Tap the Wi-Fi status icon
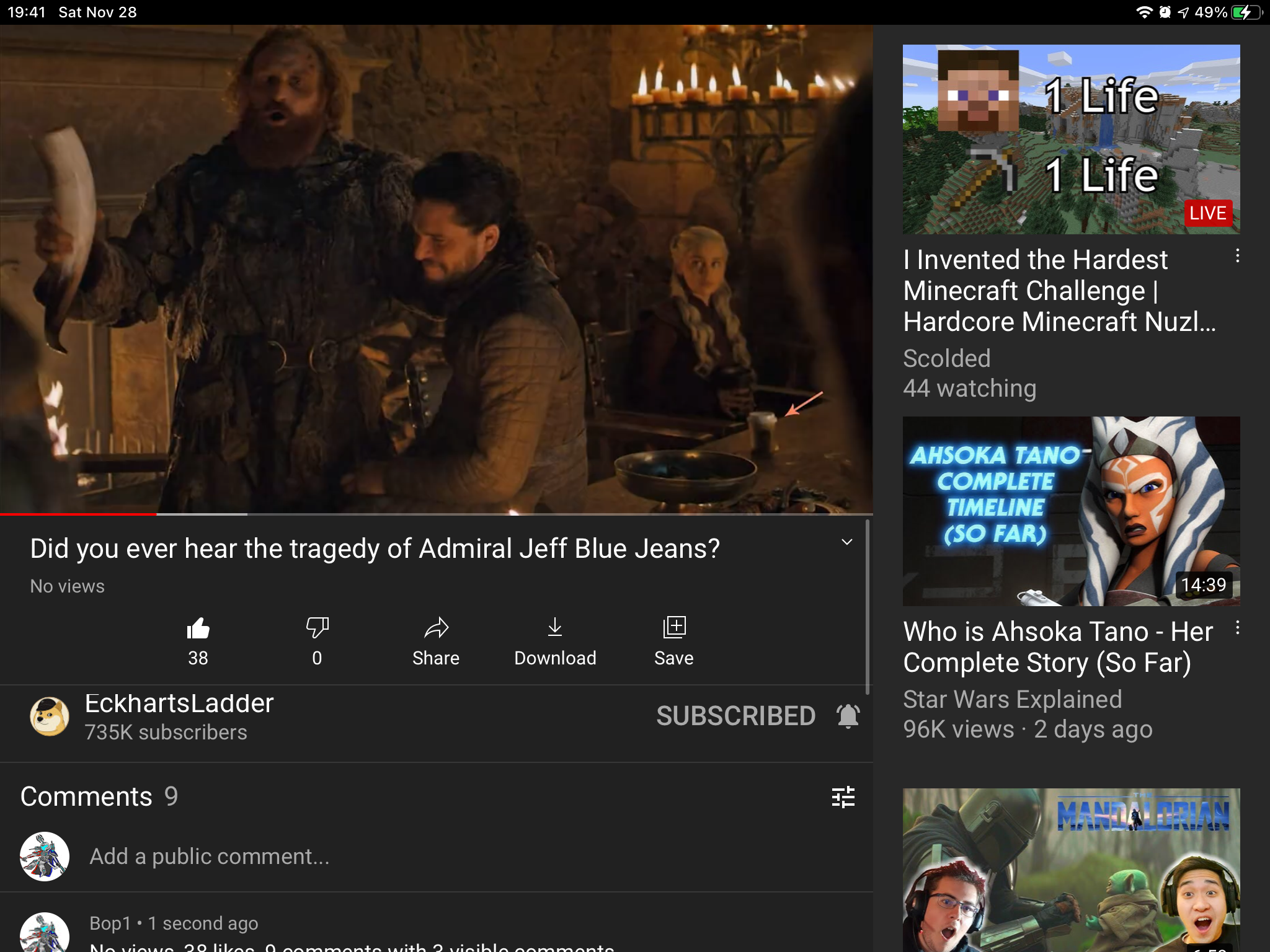The width and height of the screenshot is (1270, 952). pos(1144,12)
